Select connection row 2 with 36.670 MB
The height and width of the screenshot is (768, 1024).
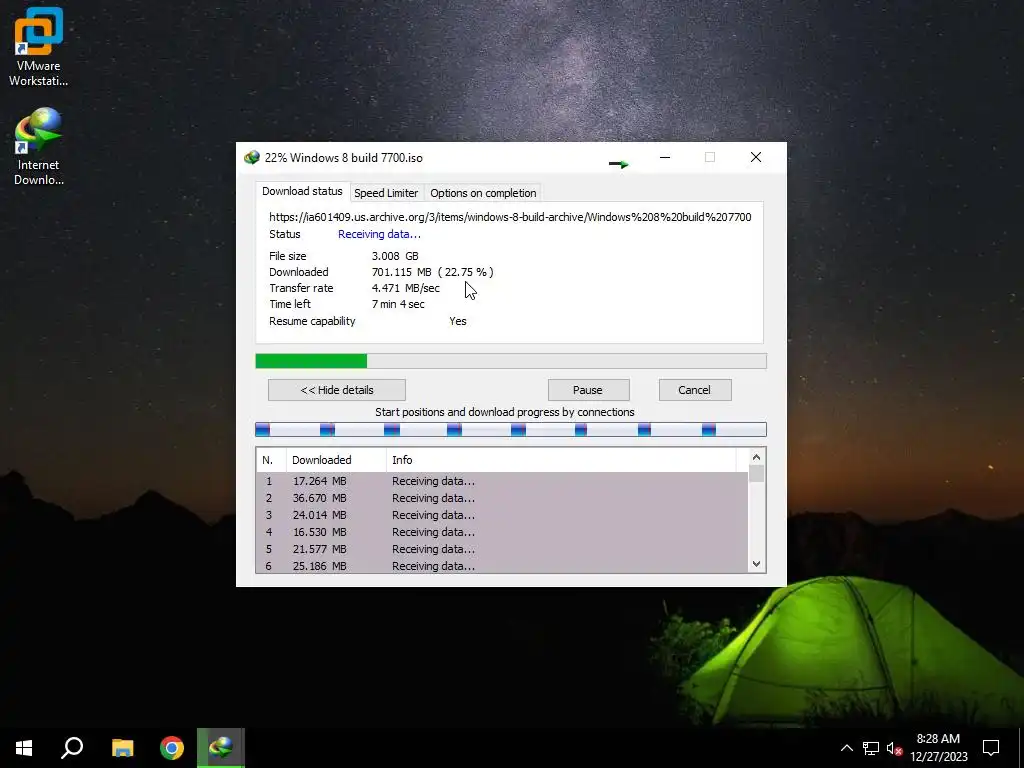click(502, 498)
